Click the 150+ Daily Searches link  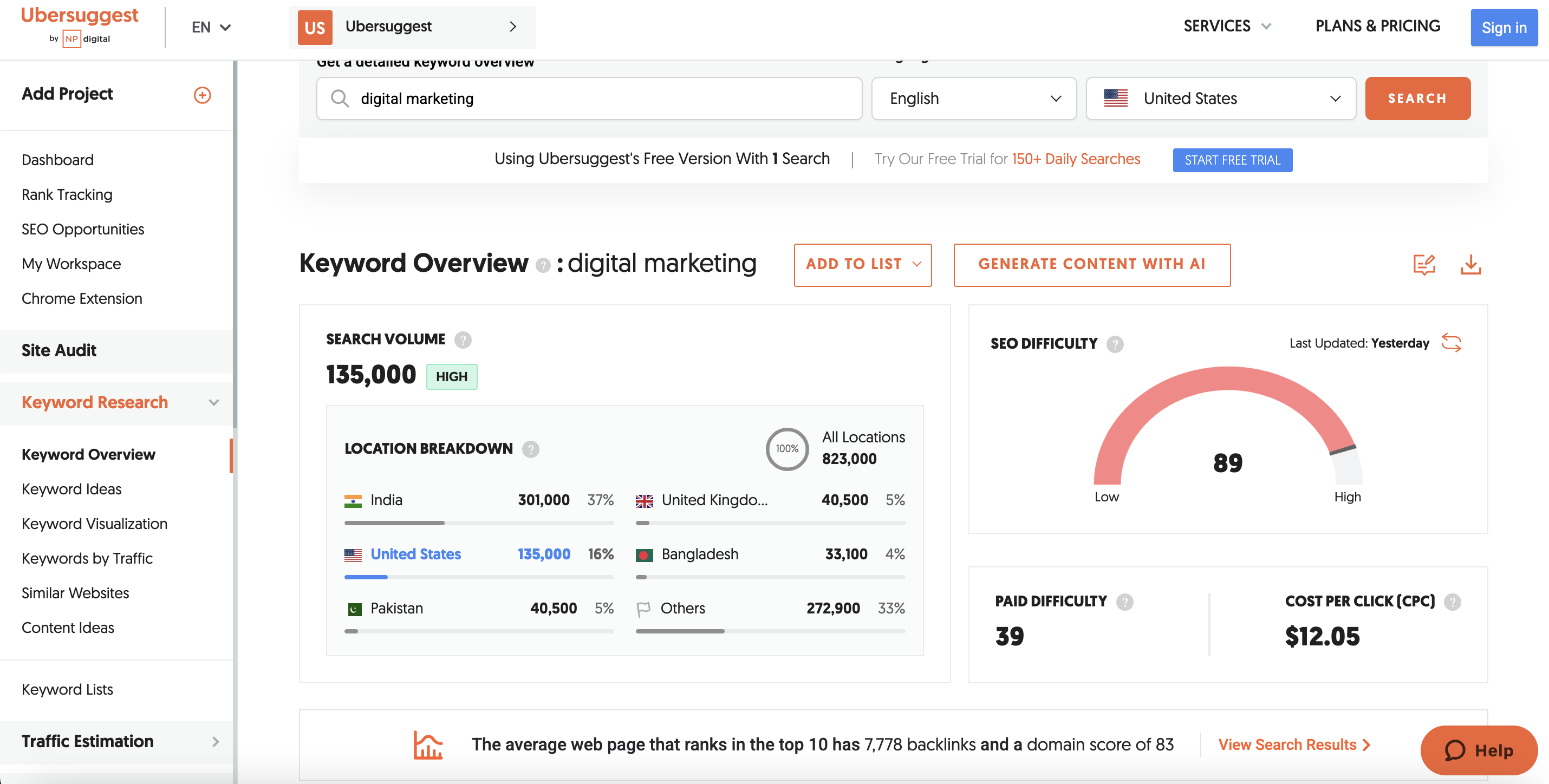point(1075,159)
